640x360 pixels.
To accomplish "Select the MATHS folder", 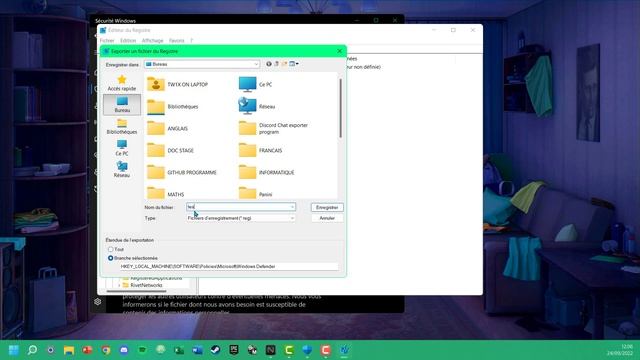I will point(166,193).
